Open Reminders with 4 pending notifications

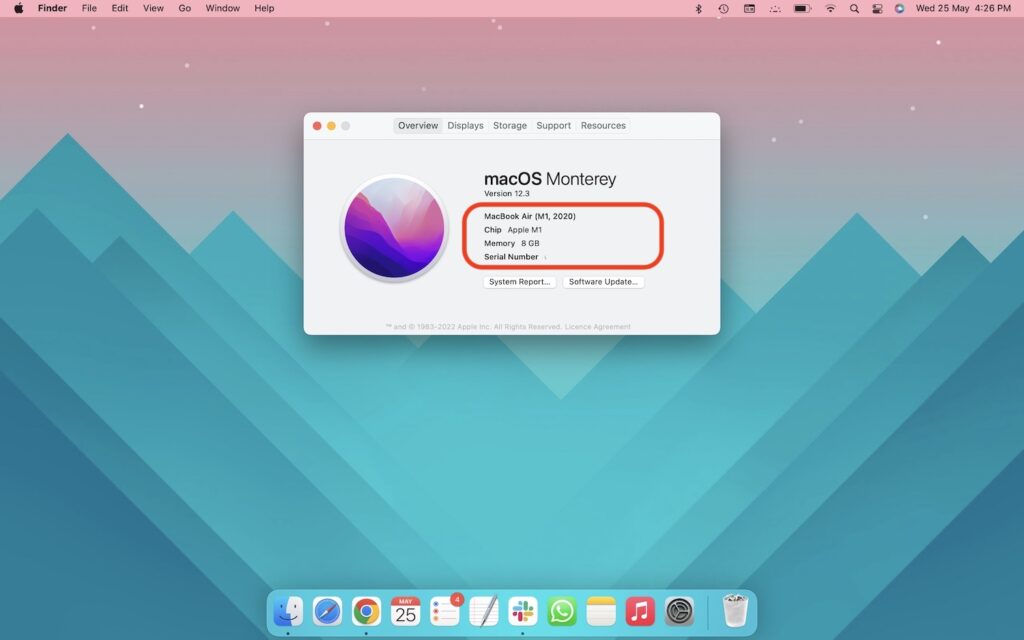pos(444,608)
